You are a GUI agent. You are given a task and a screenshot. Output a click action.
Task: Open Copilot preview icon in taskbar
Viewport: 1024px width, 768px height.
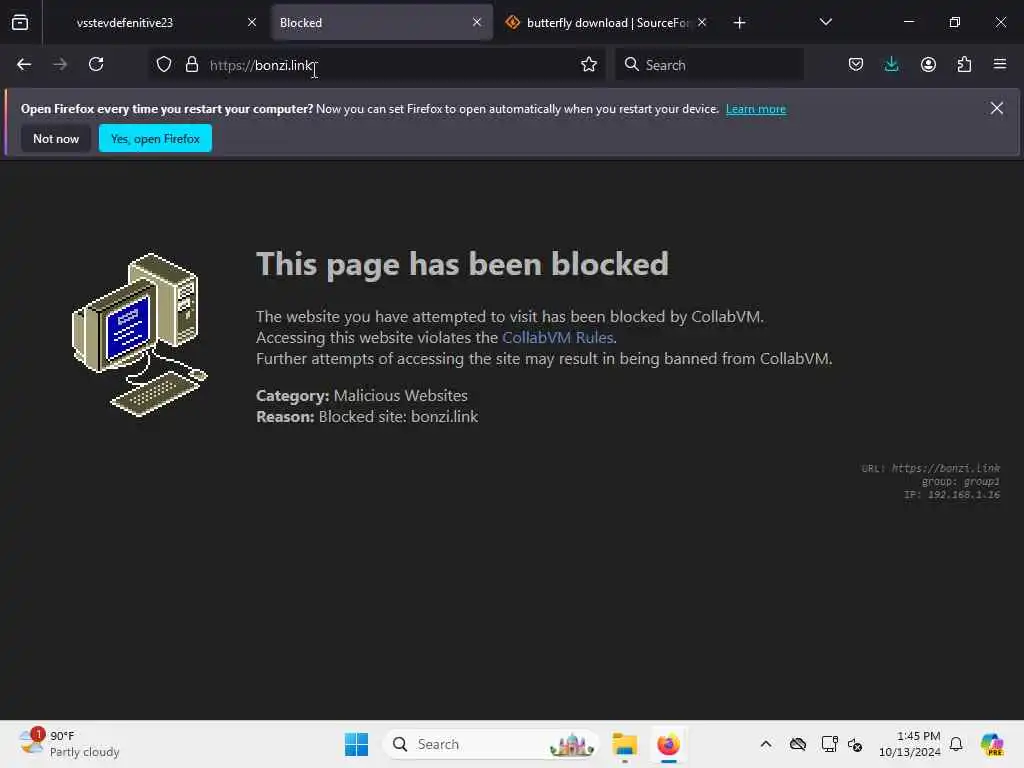point(992,744)
